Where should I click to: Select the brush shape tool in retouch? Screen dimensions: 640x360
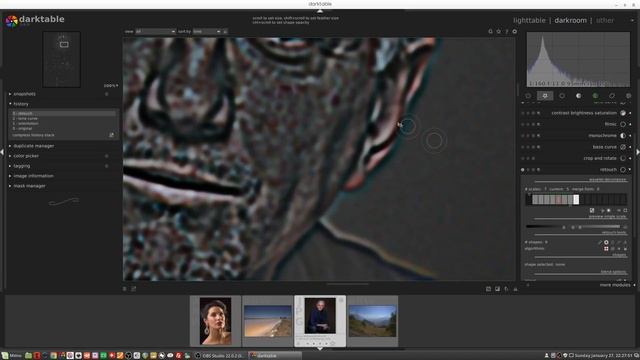600,242
